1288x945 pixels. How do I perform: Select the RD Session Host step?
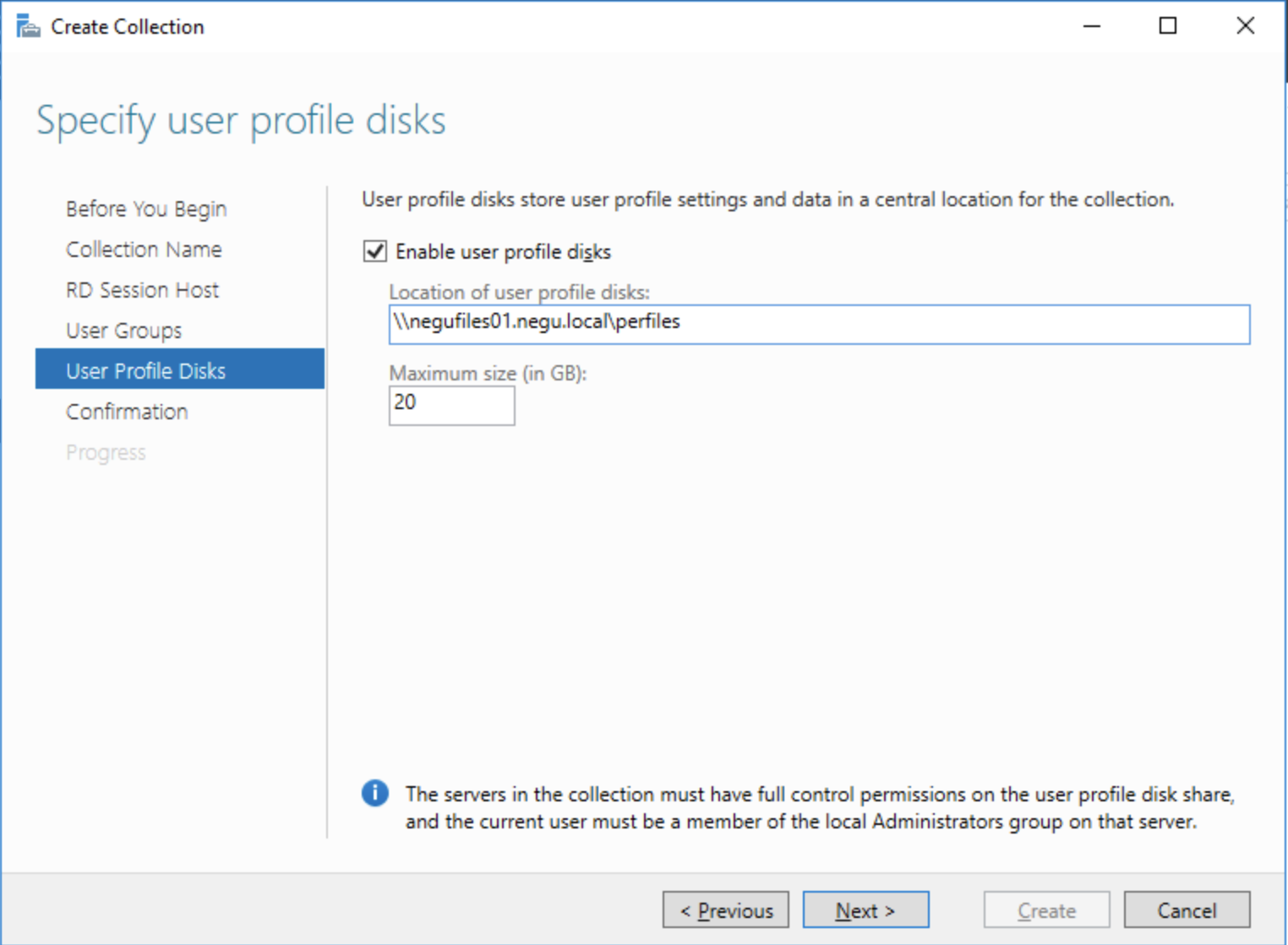click(142, 290)
